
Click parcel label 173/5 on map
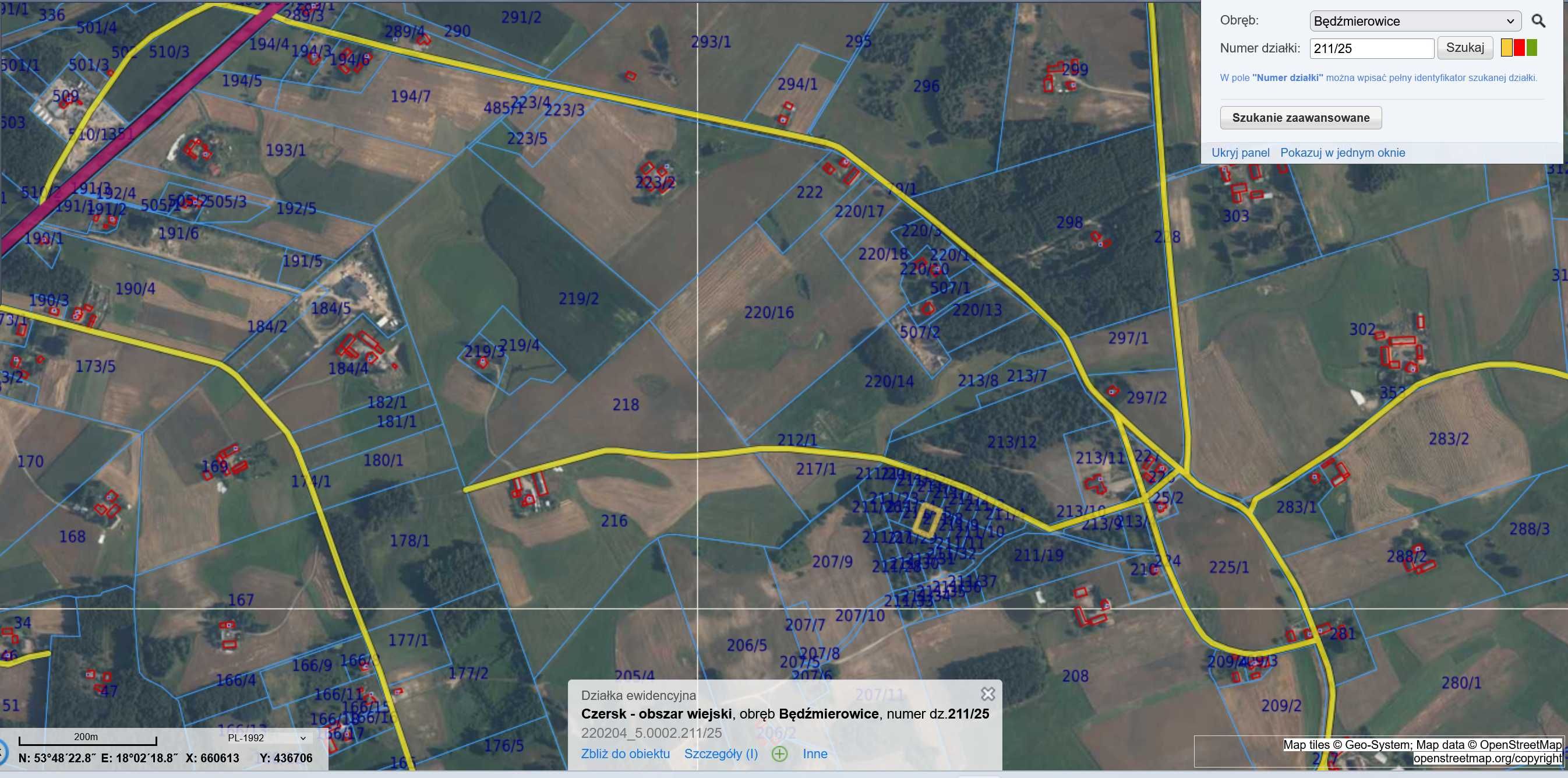95,366
